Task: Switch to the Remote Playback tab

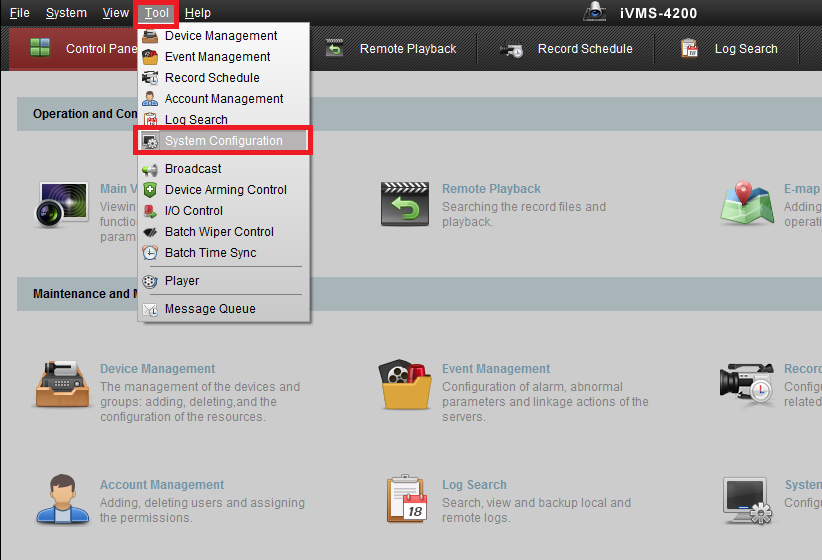Action: click(392, 49)
